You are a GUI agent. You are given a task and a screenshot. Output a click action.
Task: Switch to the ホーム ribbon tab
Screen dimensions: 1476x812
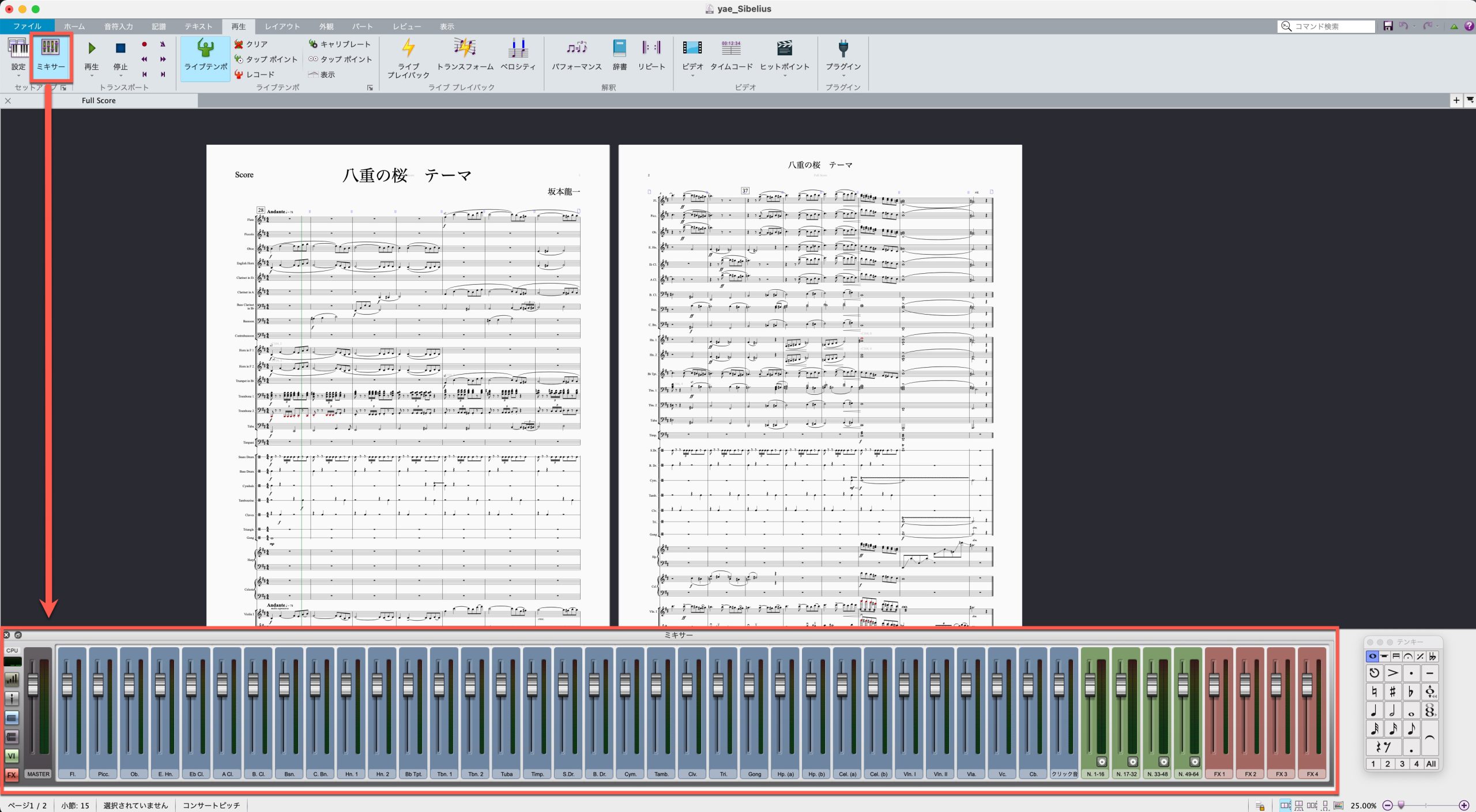(74, 27)
